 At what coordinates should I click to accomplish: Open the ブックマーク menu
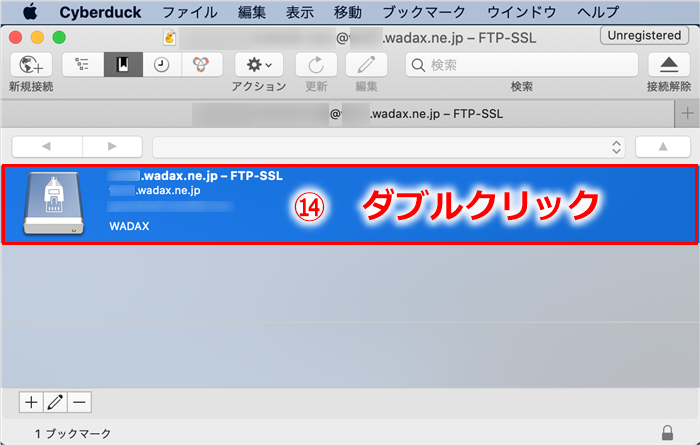pyautogui.click(x=424, y=12)
